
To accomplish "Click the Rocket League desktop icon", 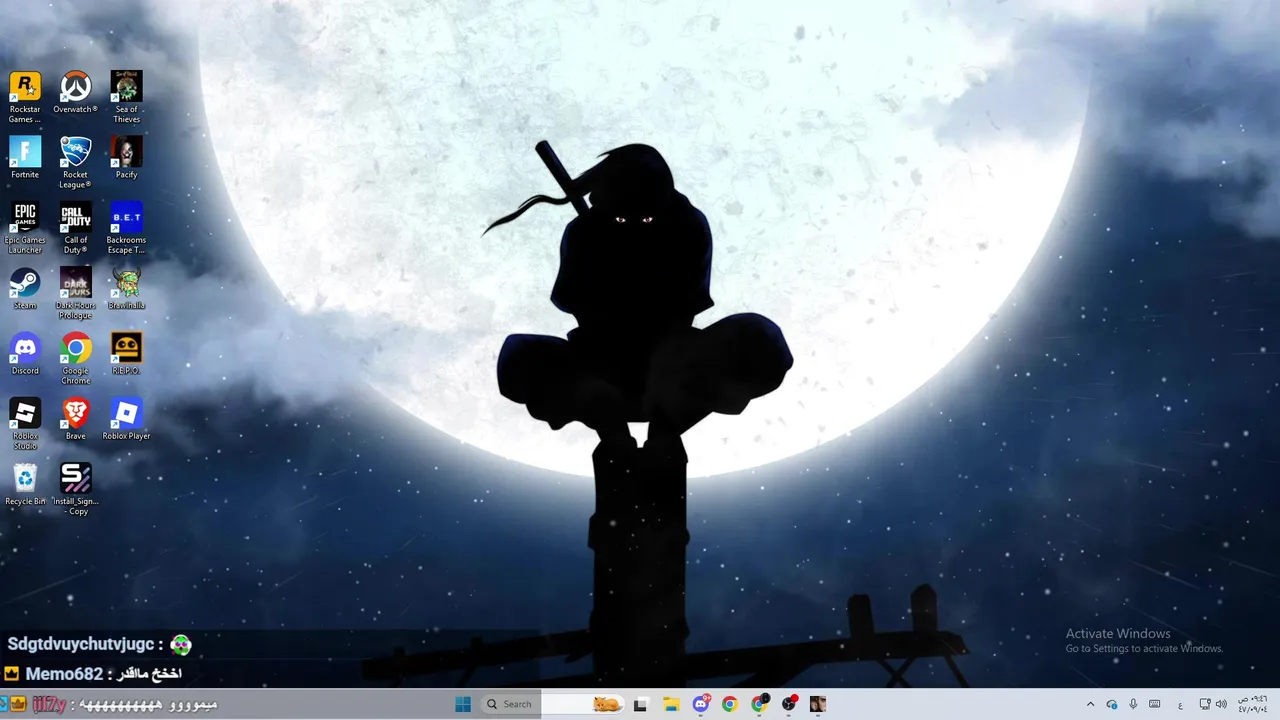I will (75, 162).
